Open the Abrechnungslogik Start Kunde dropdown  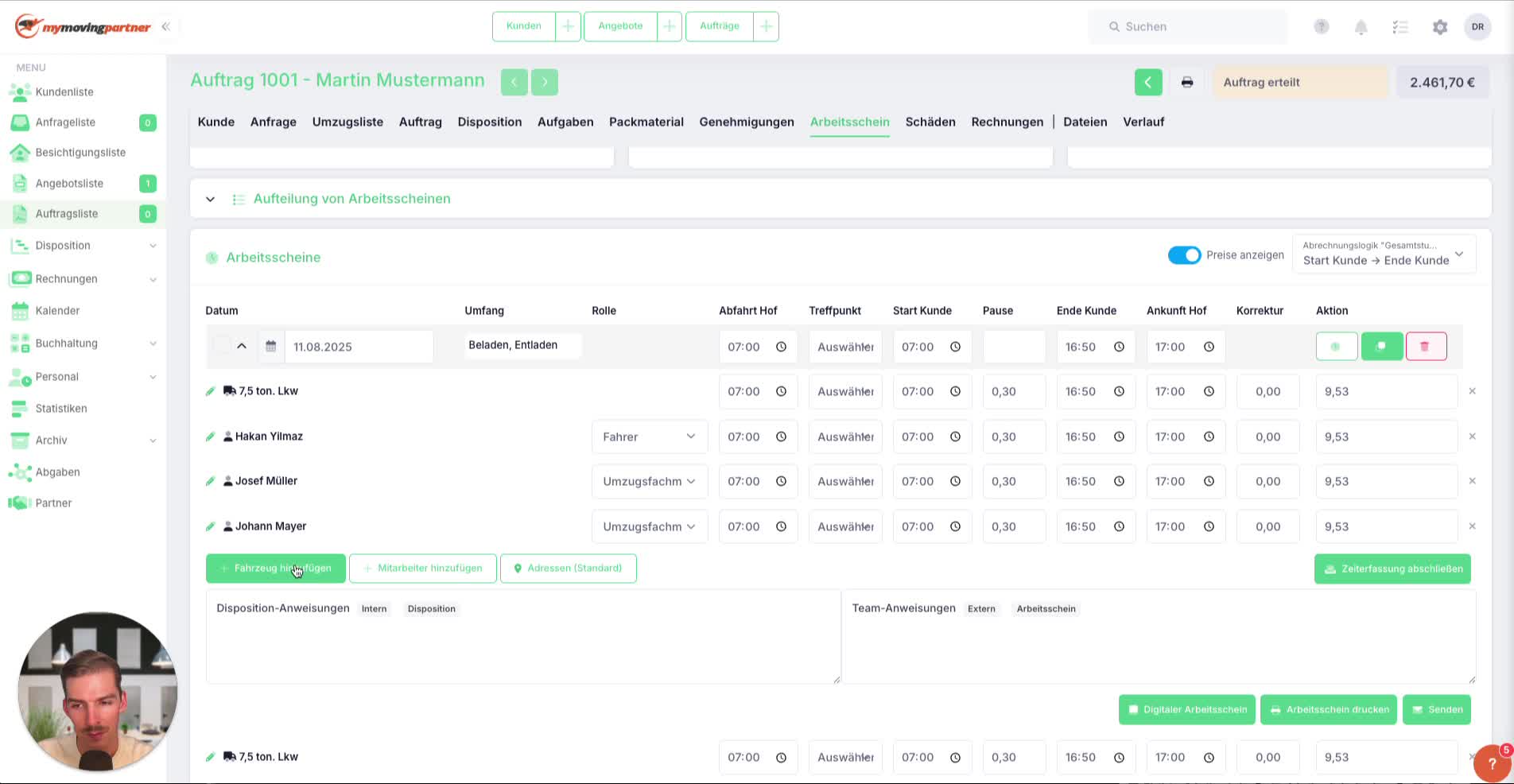point(1384,254)
